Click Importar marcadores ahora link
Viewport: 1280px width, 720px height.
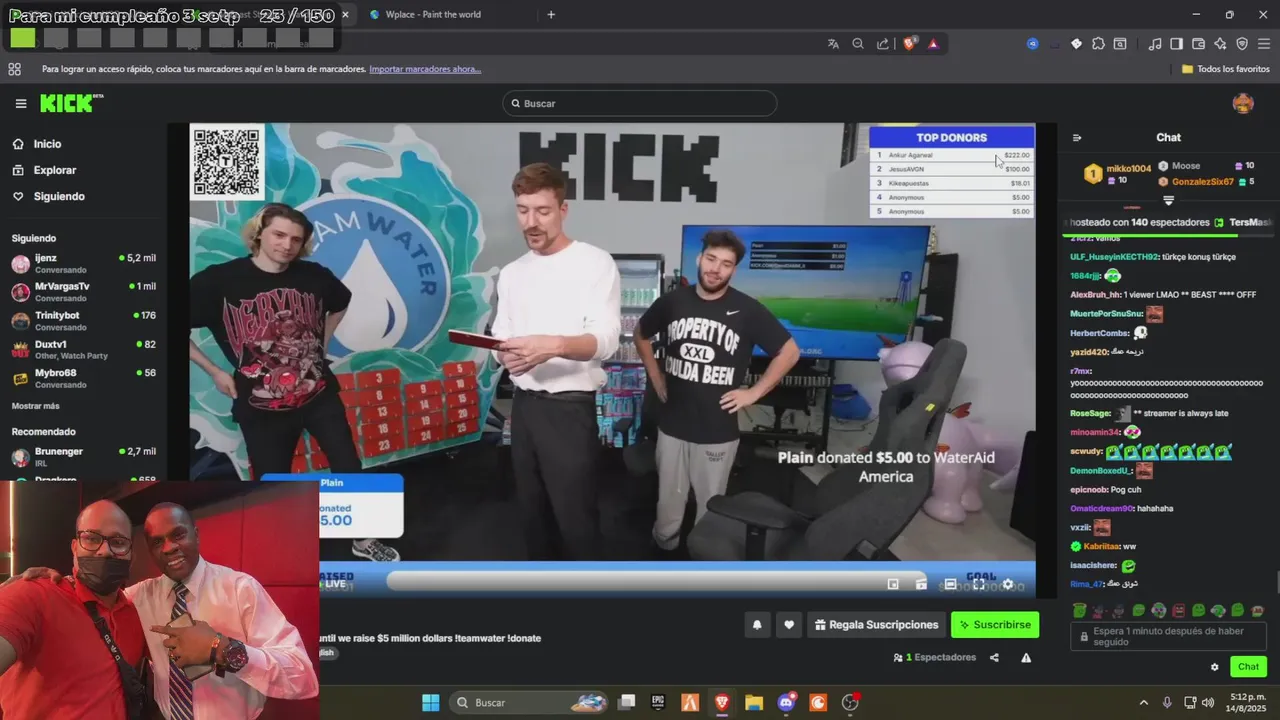425,69
